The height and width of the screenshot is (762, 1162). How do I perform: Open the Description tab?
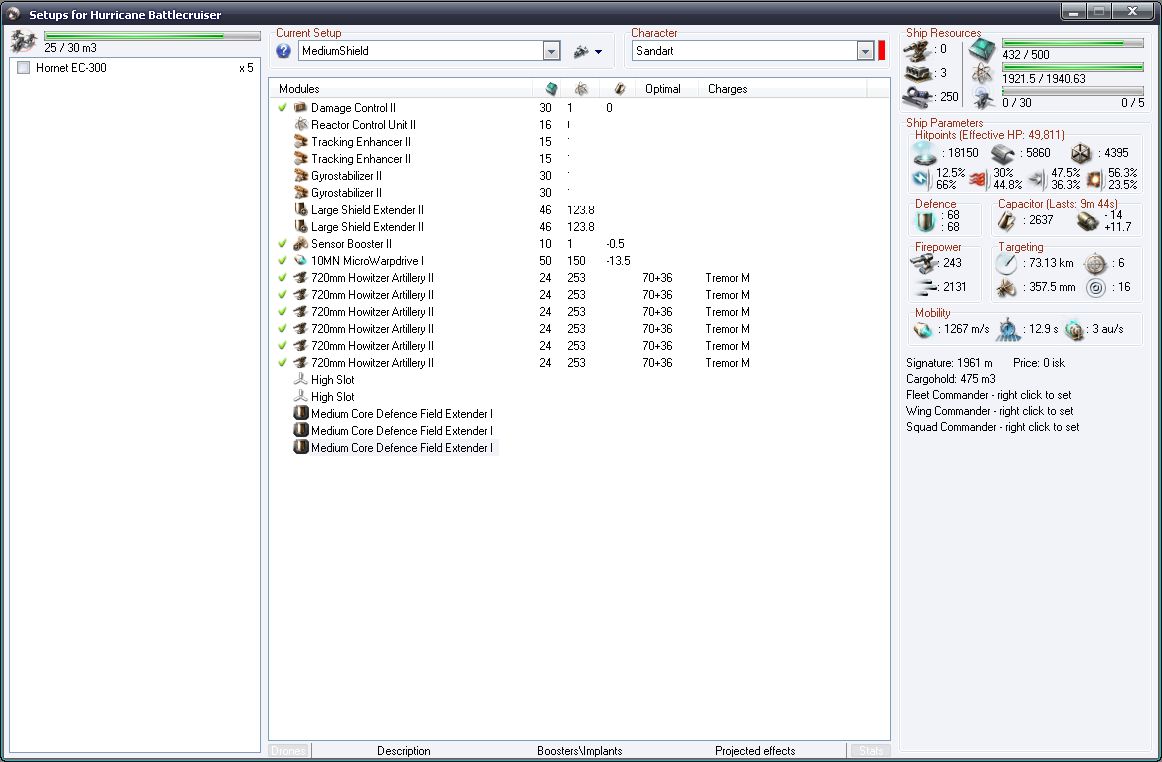pos(403,751)
